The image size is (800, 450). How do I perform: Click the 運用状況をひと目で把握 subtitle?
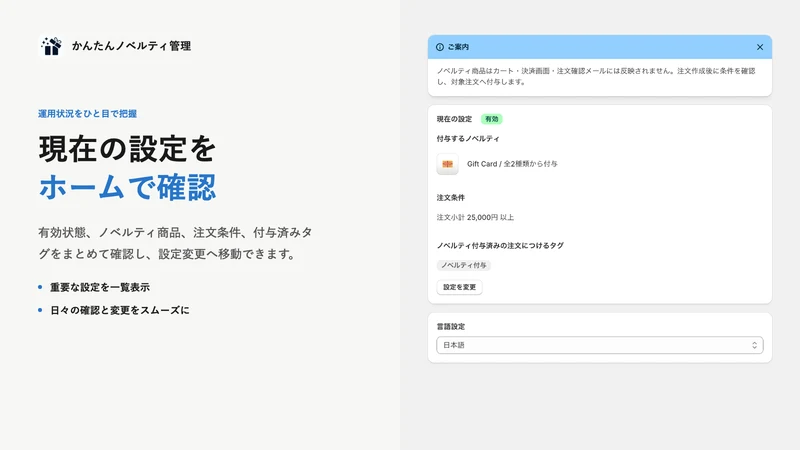[x=87, y=114]
